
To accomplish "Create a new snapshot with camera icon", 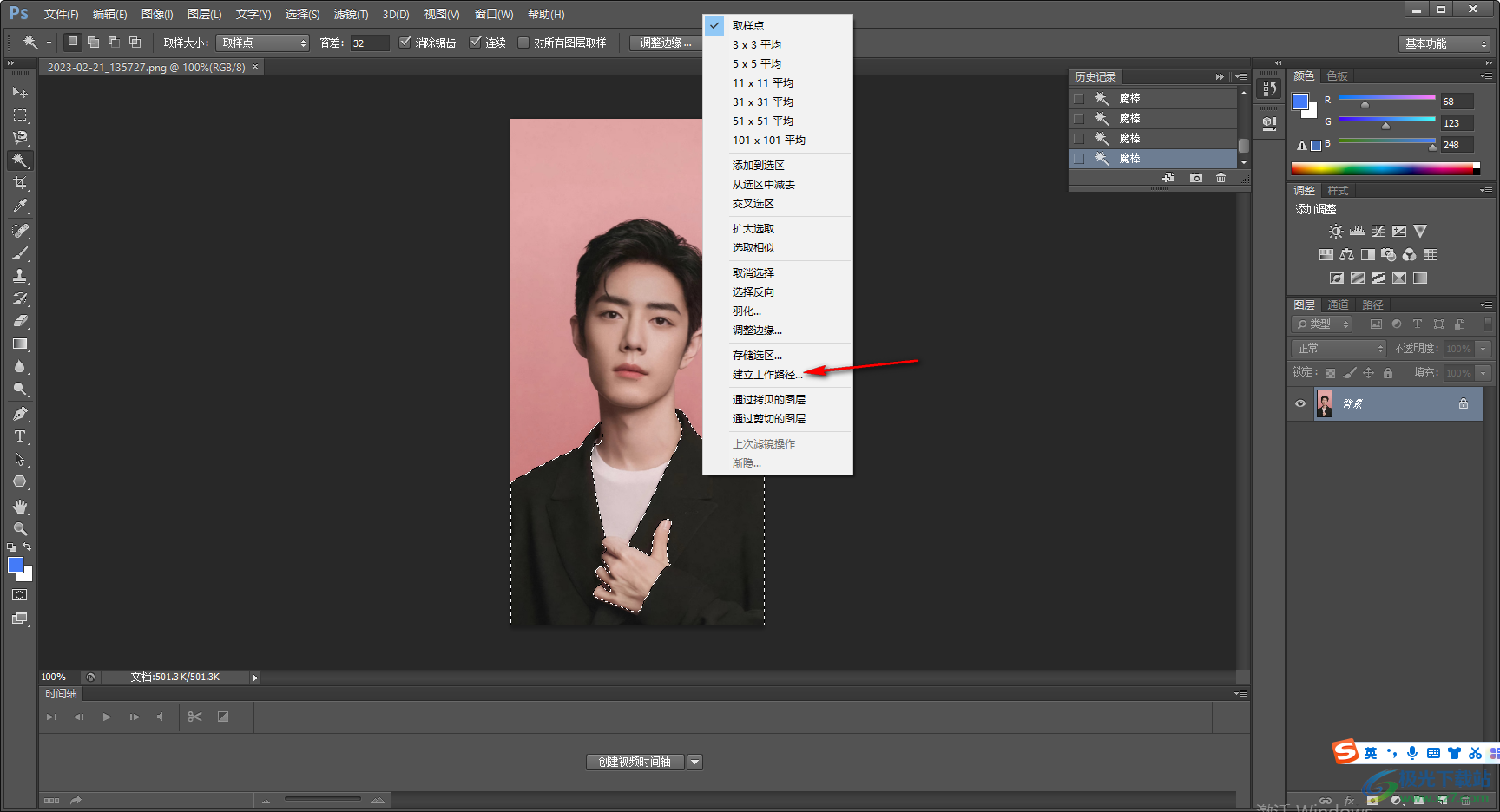I will 1196,178.
